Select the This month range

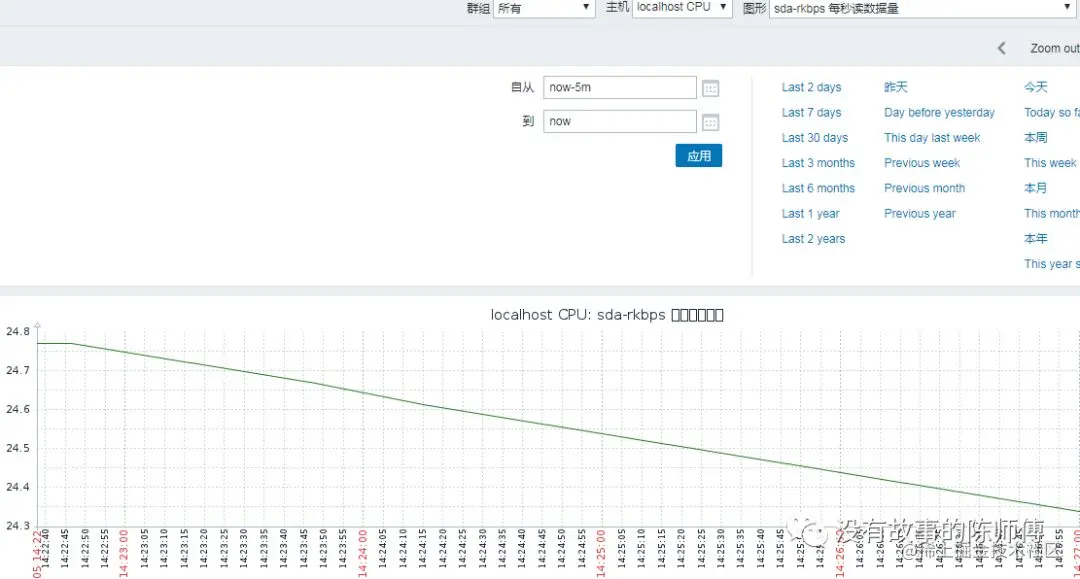pyautogui.click(x=1052, y=213)
